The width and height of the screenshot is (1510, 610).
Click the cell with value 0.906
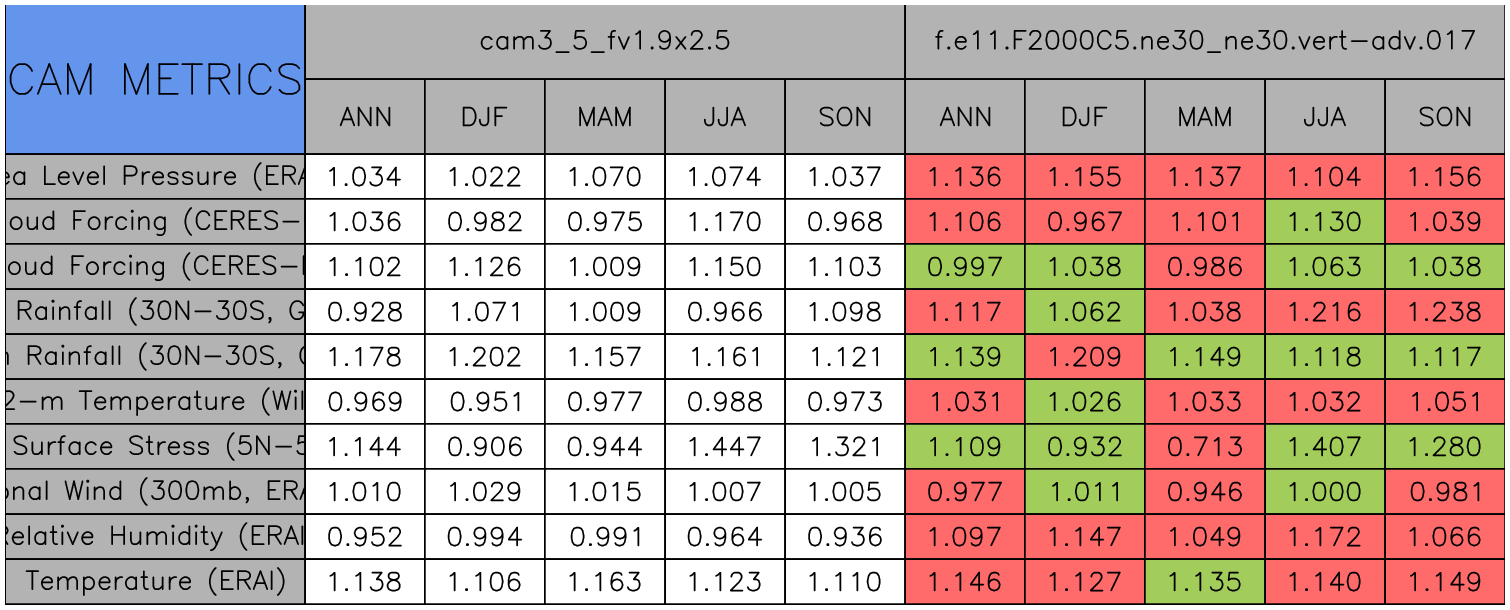tap(485, 446)
